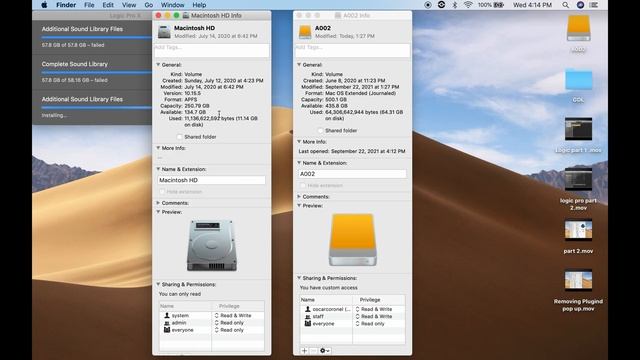Image resolution: width=640 pixels, height=360 pixels.
Task: Click the battery status icon
Action: click(499, 5)
